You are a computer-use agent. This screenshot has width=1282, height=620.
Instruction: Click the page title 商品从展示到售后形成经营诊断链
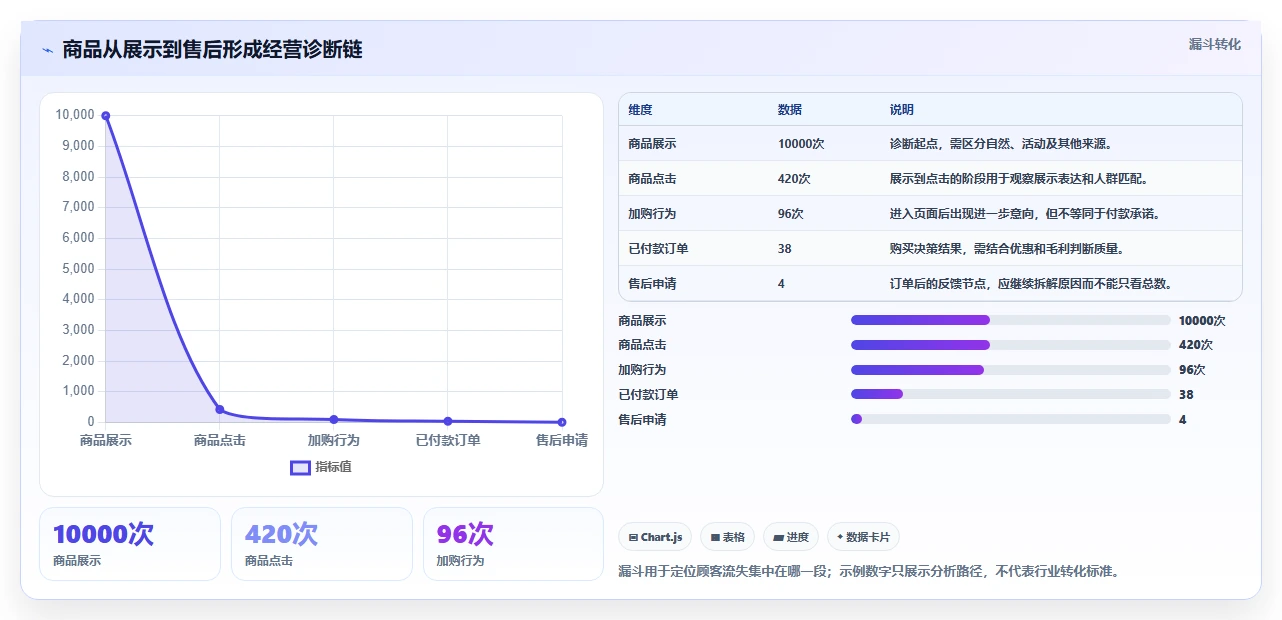pyautogui.click(x=212, y=50)
